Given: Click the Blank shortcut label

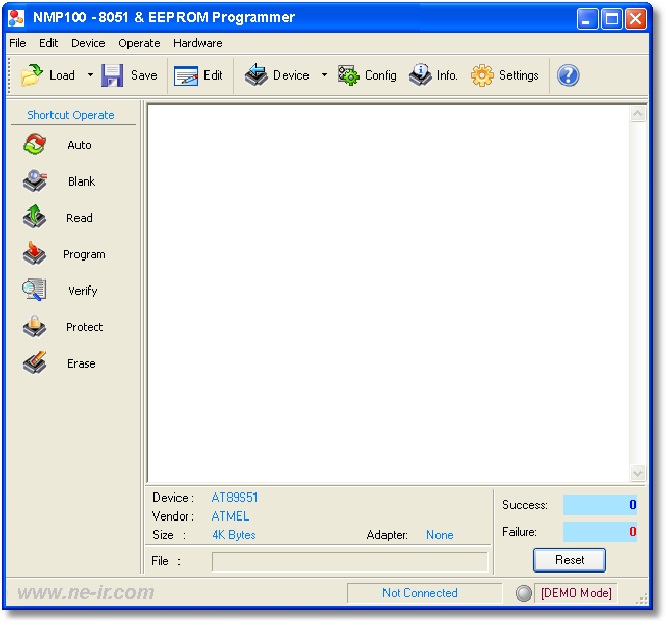Looking at the screenshot, I should coord(81,181).
